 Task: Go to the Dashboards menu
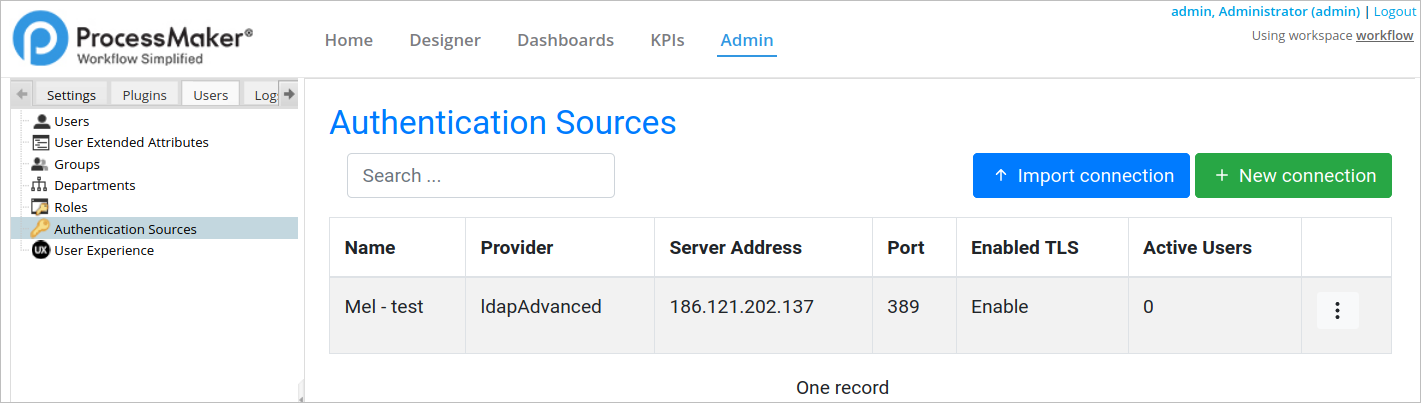click(x=565, y=40)
